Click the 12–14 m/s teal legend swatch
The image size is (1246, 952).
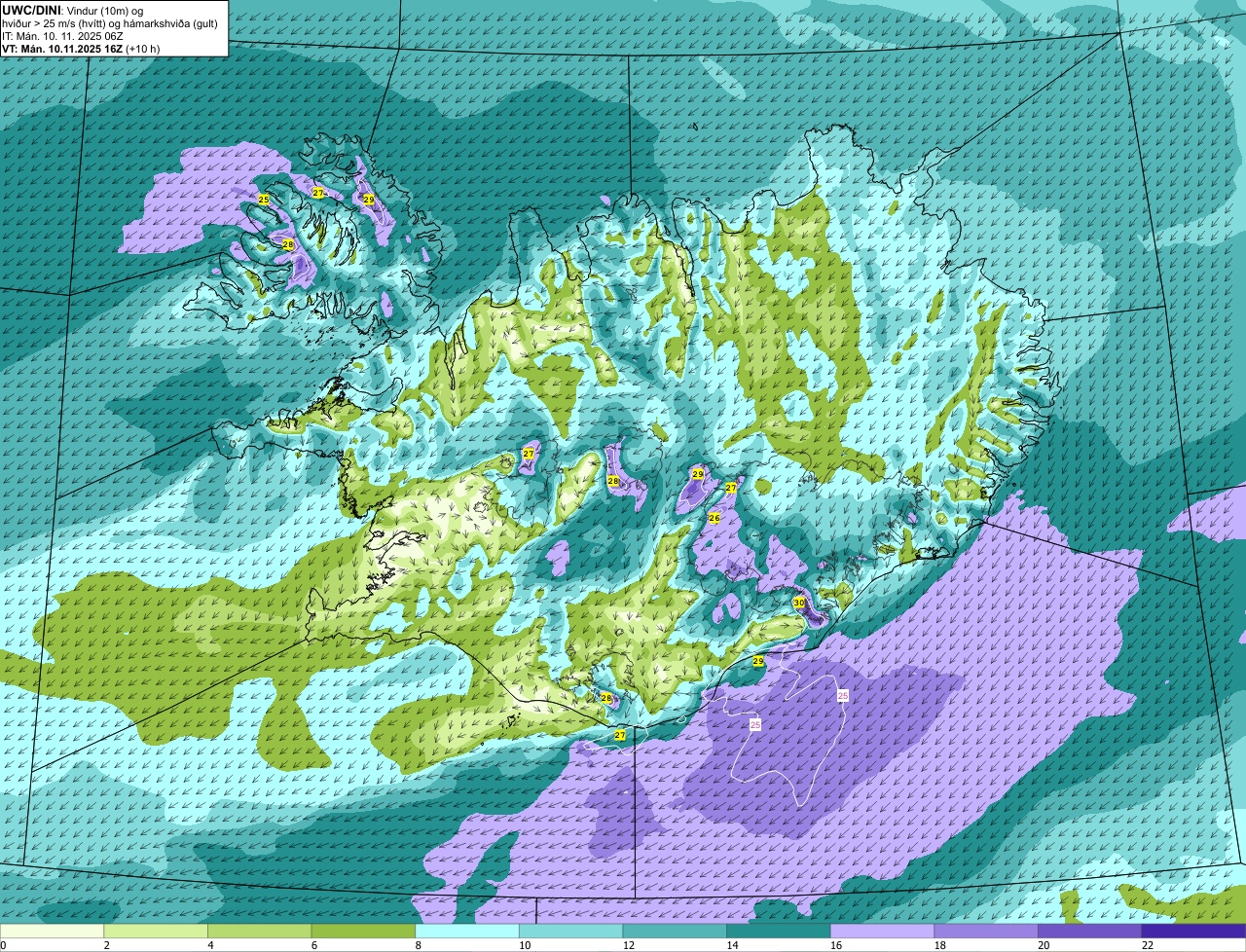coord(675,931)
